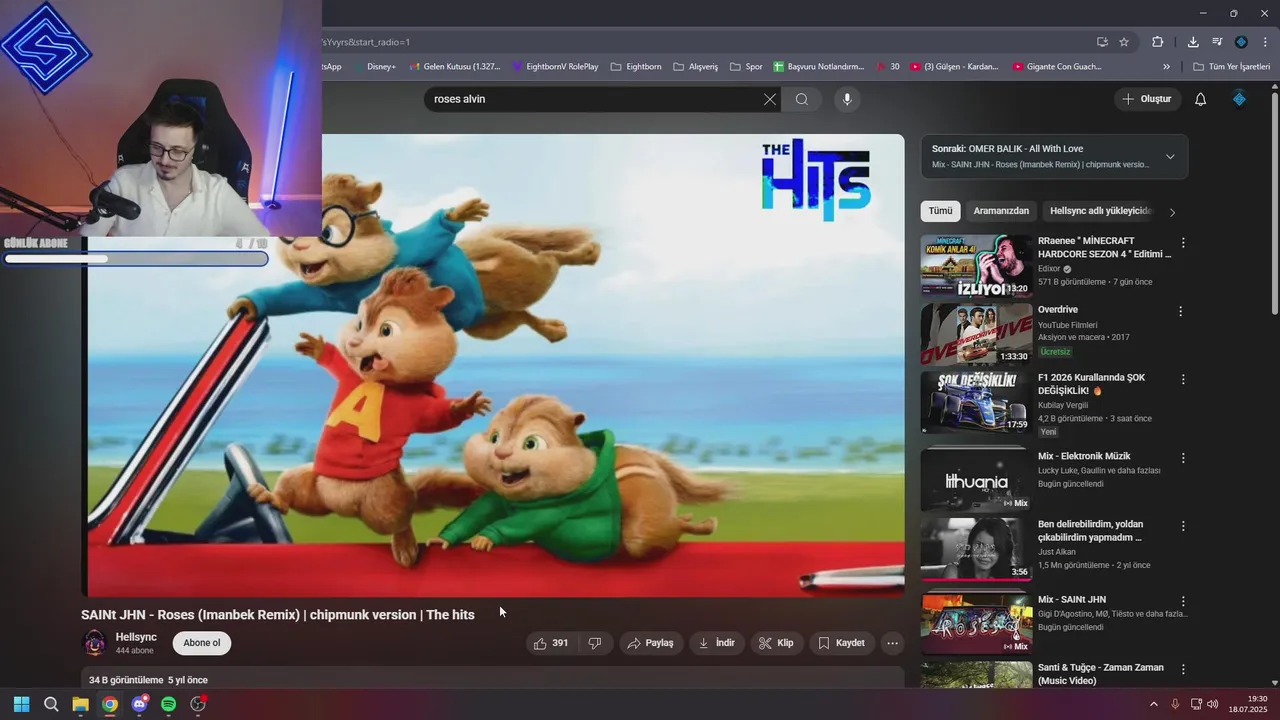
Task: Click the Kaydet save button
Action: pos(841,643)
